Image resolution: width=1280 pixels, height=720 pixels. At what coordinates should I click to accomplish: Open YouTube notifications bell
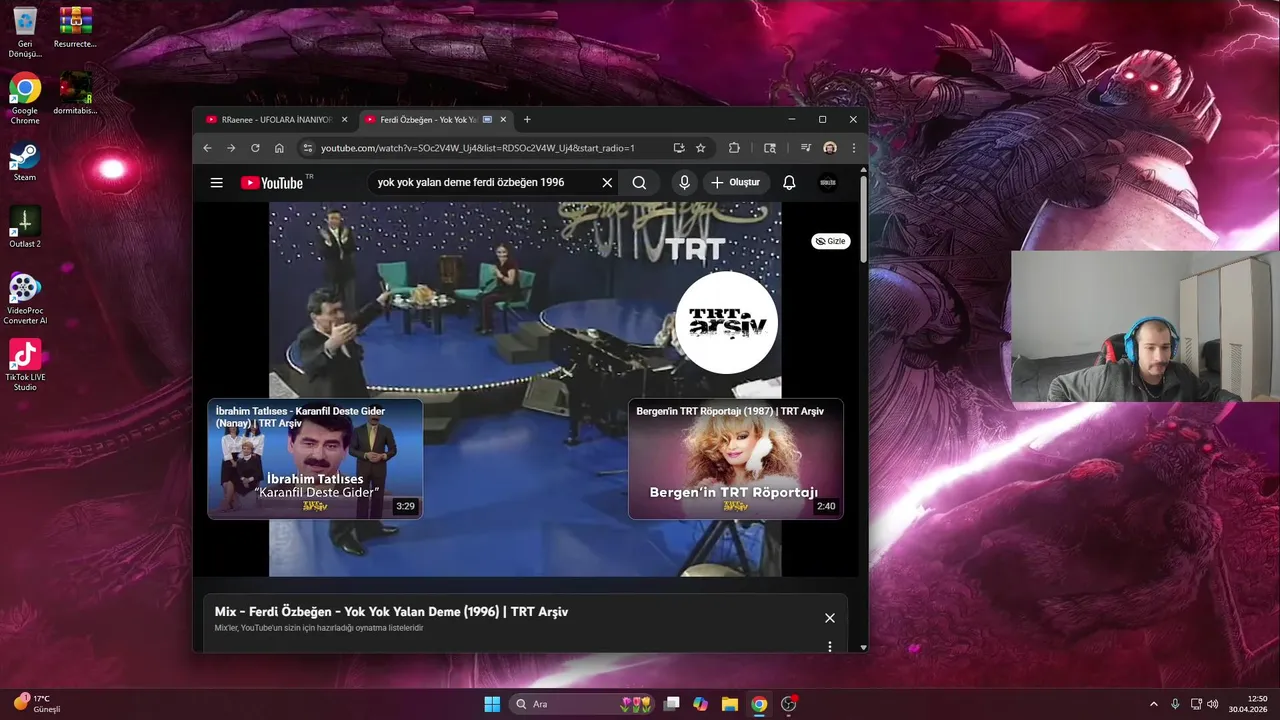(x=789, y=183)
